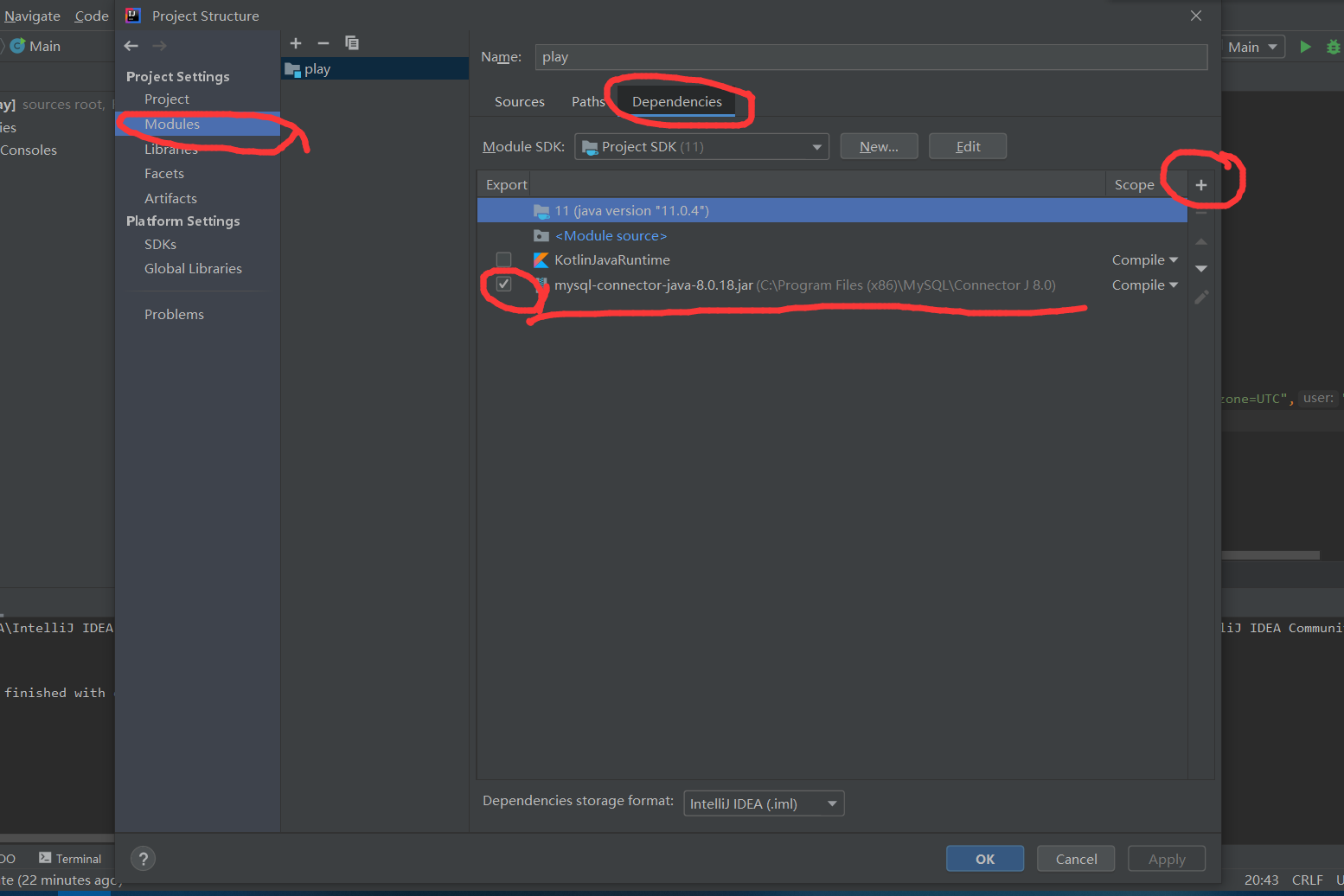Click the Edit dependency pencil icon
Screen dimensions: 1344x896
point(1200,297)
